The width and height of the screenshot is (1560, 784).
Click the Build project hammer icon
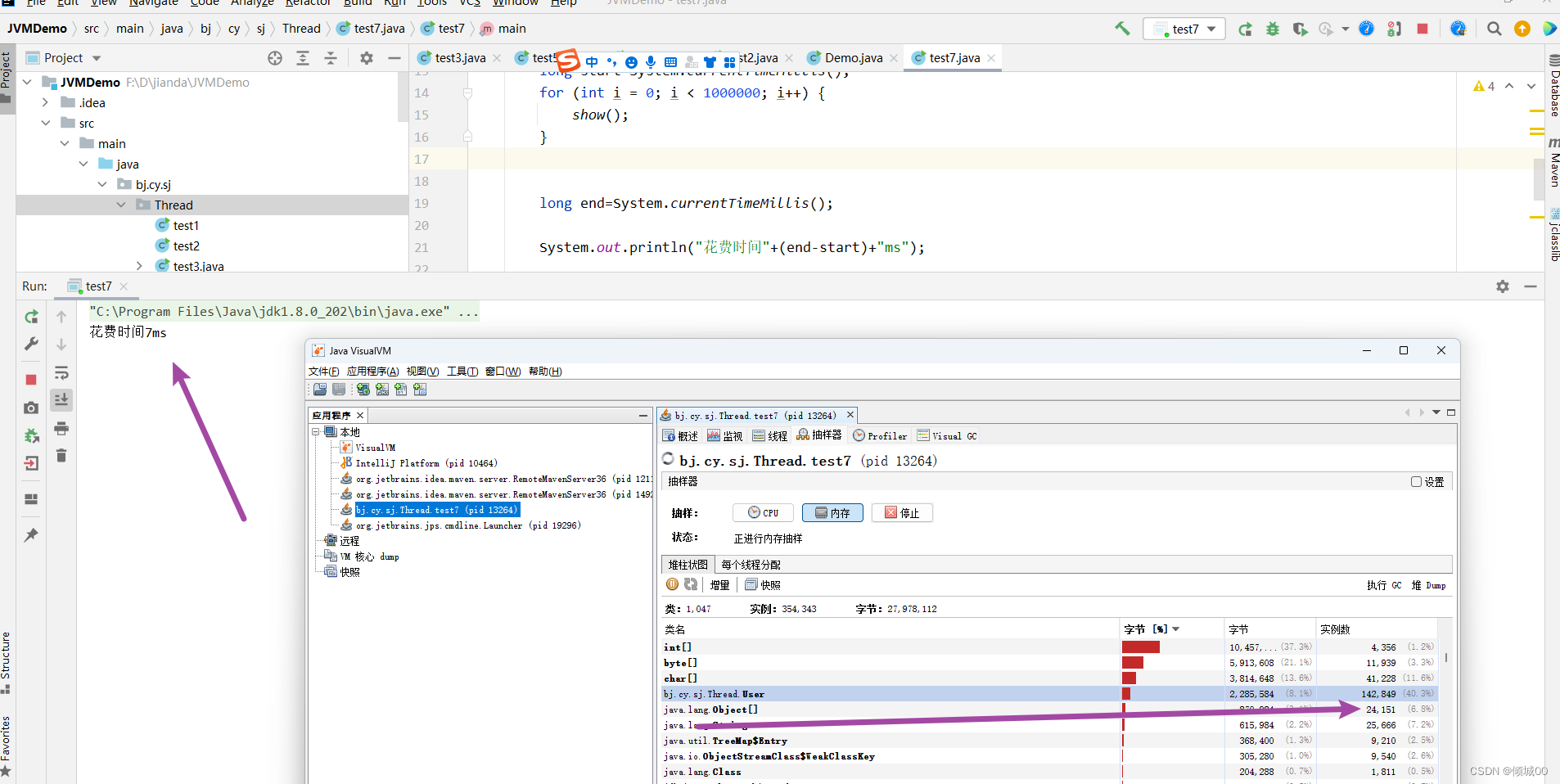click(1122, 29)
